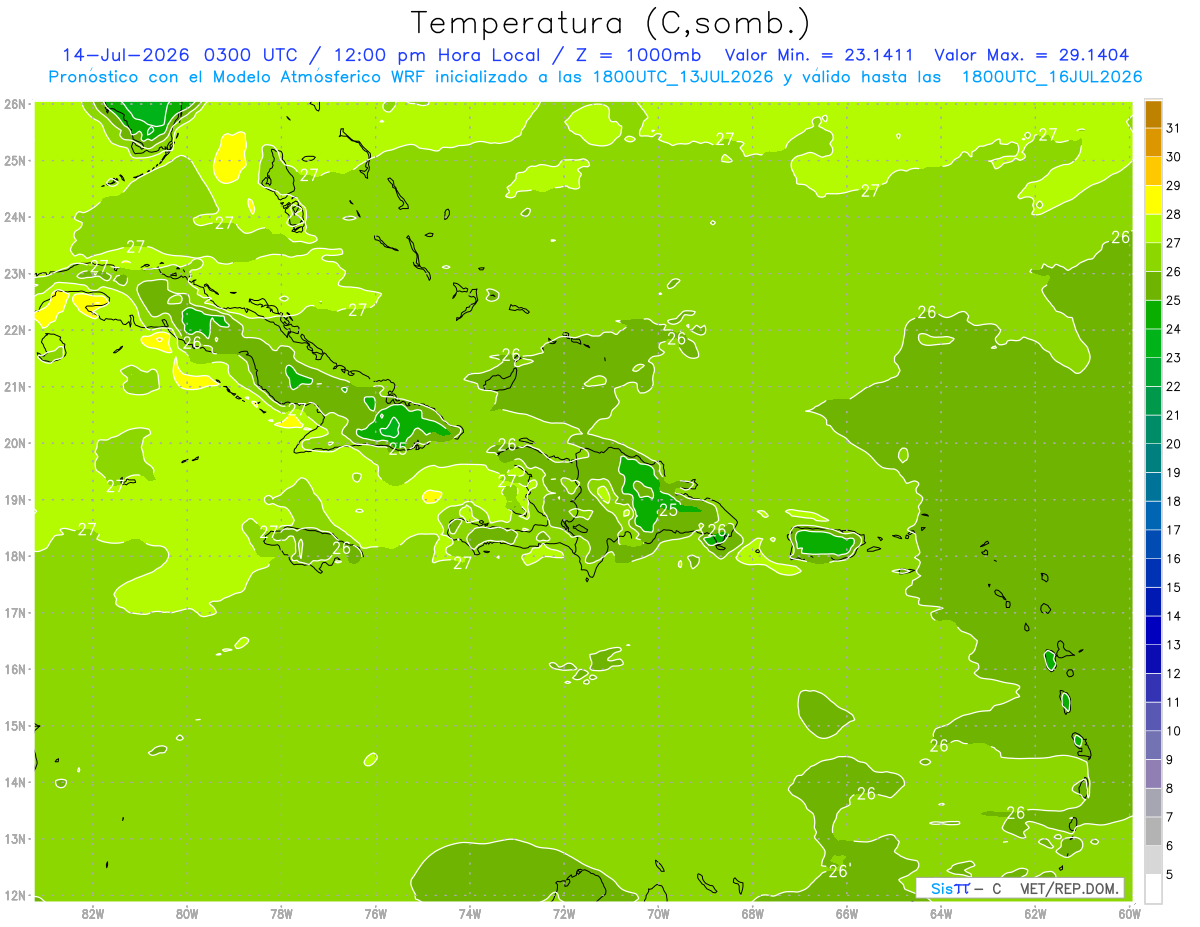The height and width of the screenshot is (927, 1200).
Task: Click latitude axis label '18N'
Action: coord(14,556)
